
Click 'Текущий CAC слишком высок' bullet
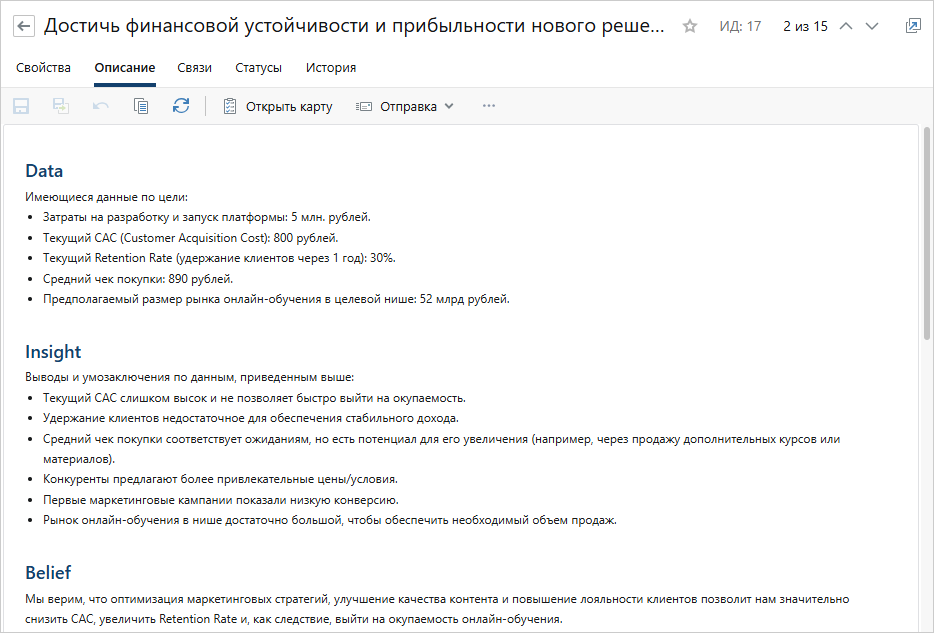(x=254, y=398)
